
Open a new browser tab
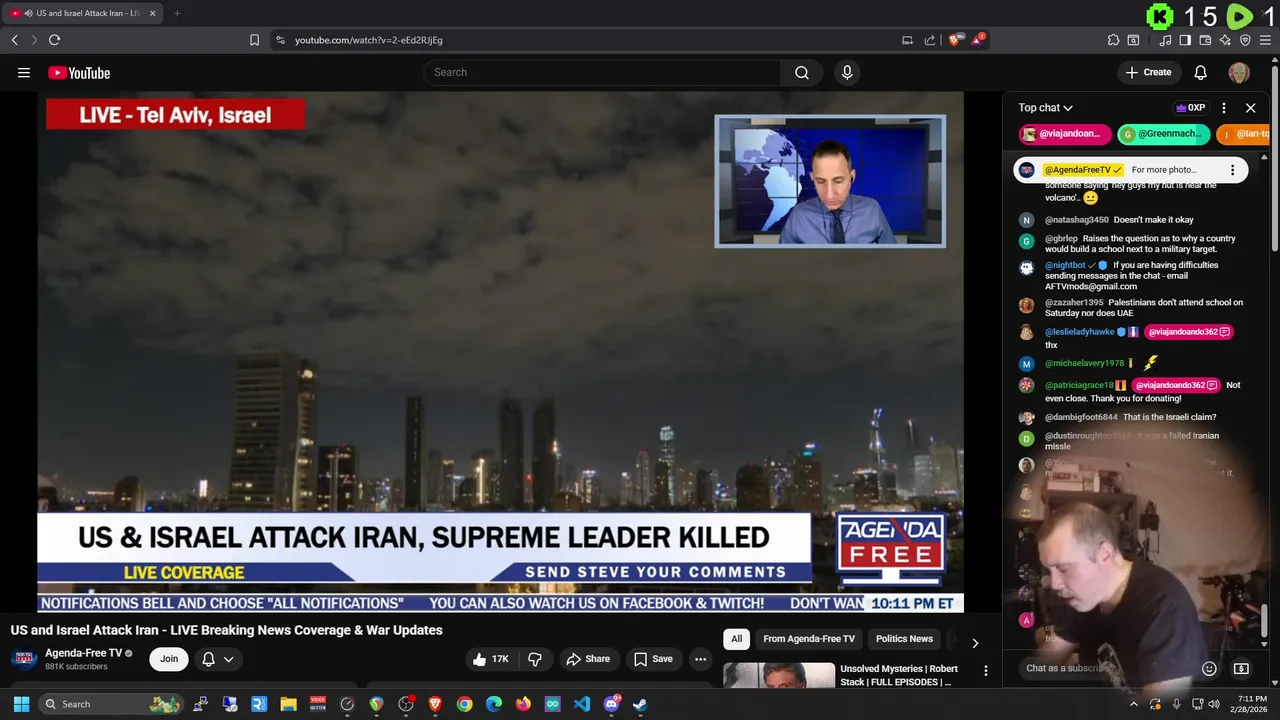pyautogui.click(x=177, y=13)
